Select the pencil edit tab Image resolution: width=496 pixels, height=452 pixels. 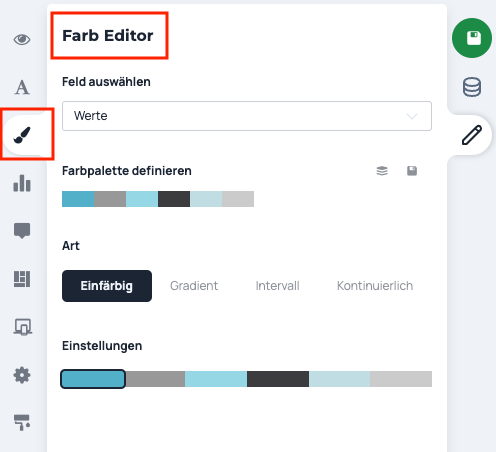[x=472, y=135]
